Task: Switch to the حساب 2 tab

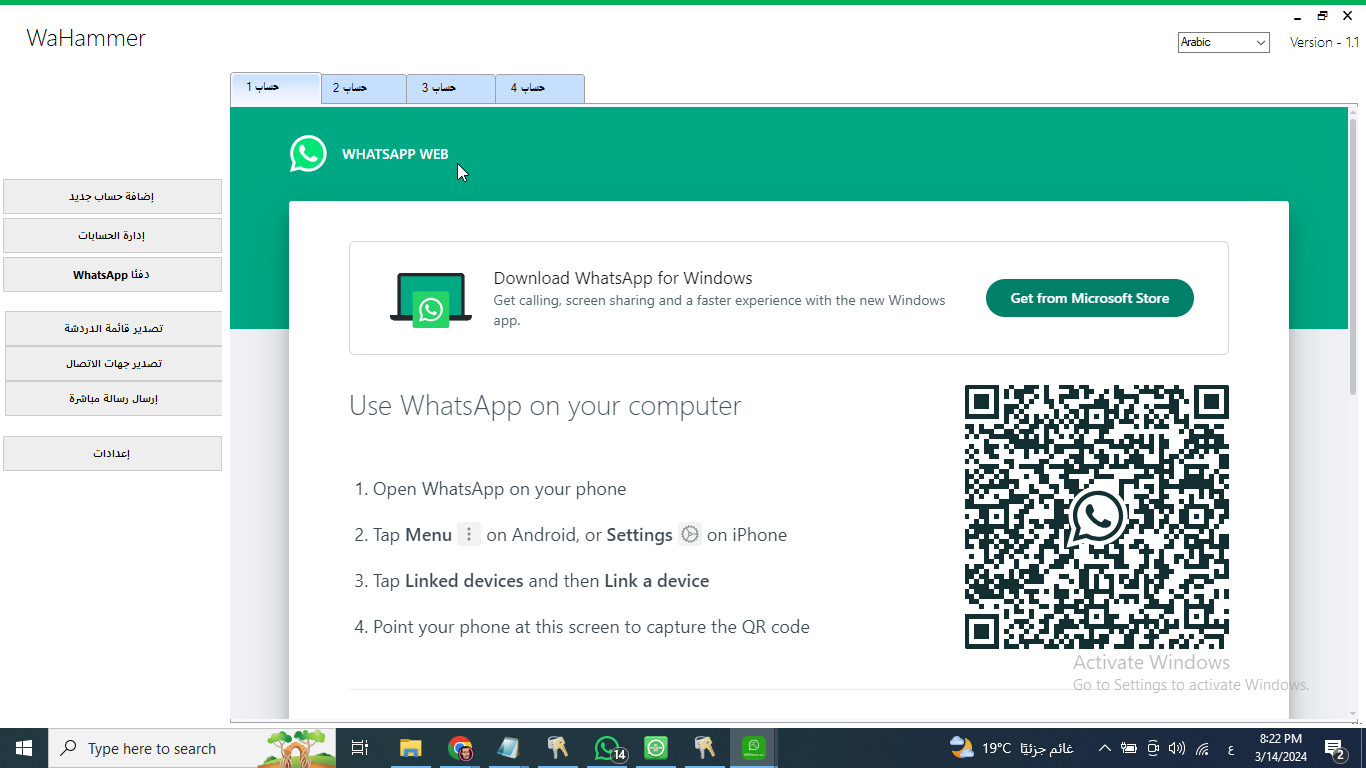Action: click(363, 88)
